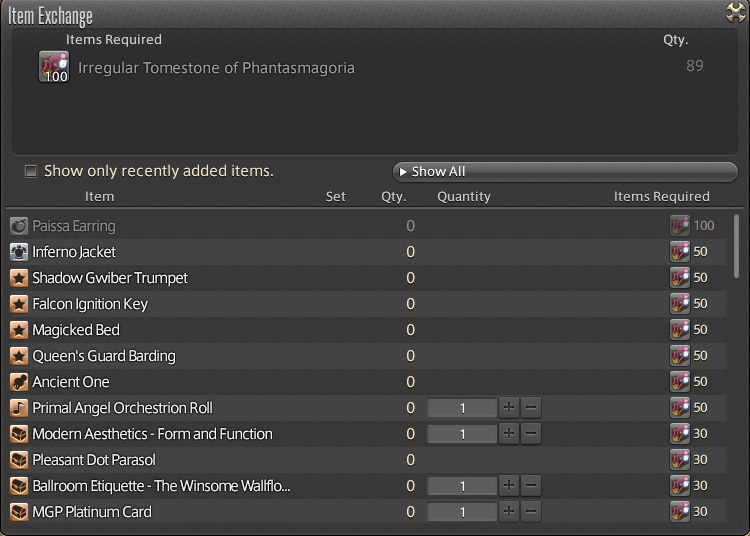Click the Quantity column header

click(x=463, y=197)
